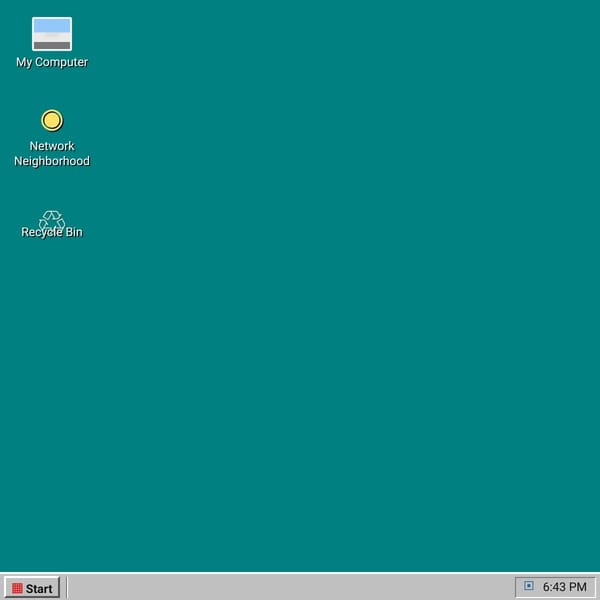This screenshot has height=600, width=600.
Task: Click the system tray square icon
Action: (528, 586)
